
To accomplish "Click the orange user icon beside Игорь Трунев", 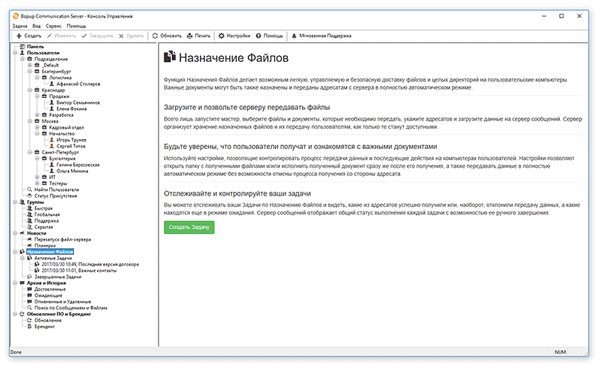I will pos(52,140).
